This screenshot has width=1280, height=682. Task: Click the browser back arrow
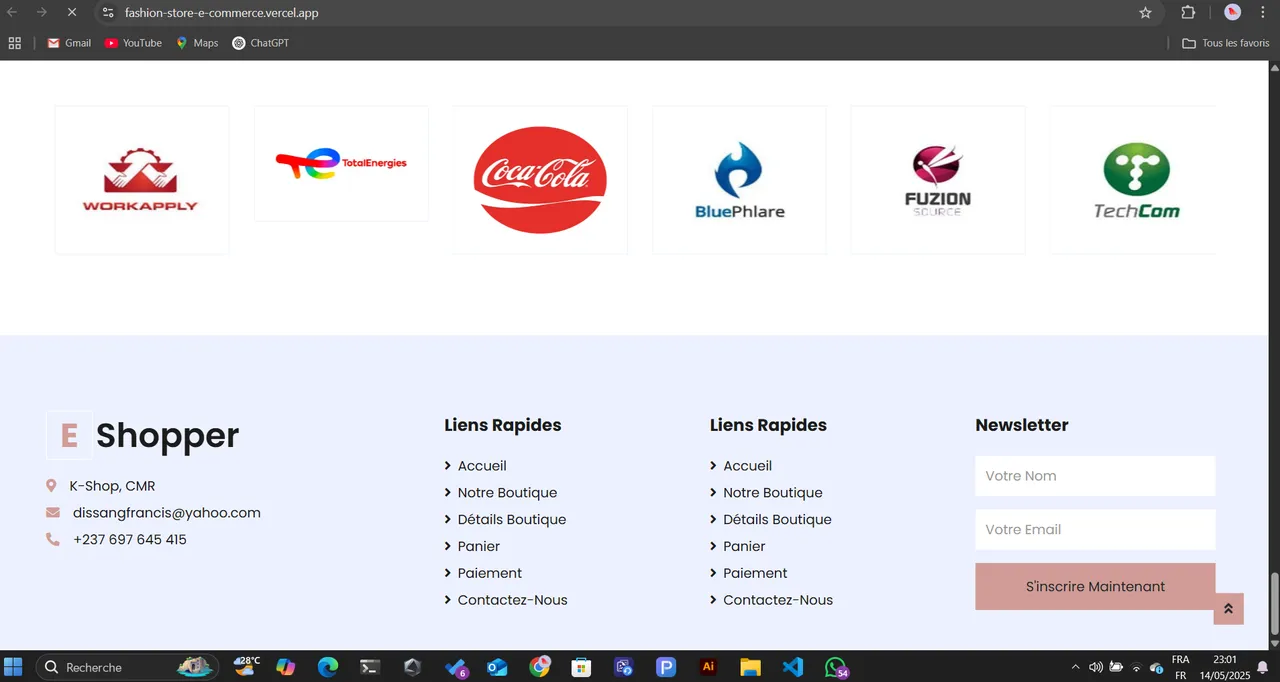[x=13, y=13]
